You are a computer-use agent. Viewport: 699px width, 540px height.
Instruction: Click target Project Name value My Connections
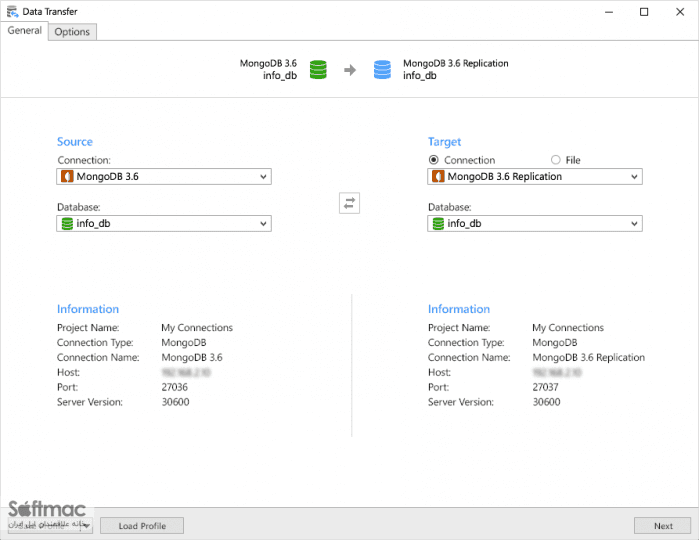568,328
